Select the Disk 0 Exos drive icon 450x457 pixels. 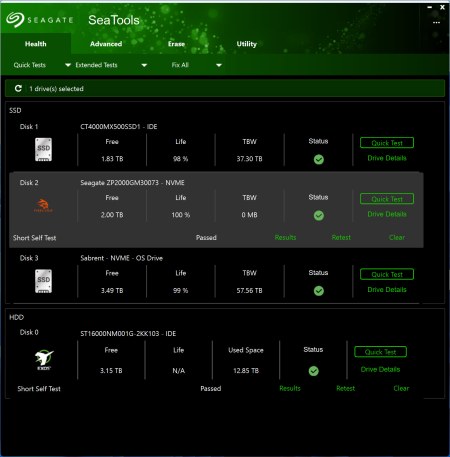pyautogui.click(x=44, y=360)
